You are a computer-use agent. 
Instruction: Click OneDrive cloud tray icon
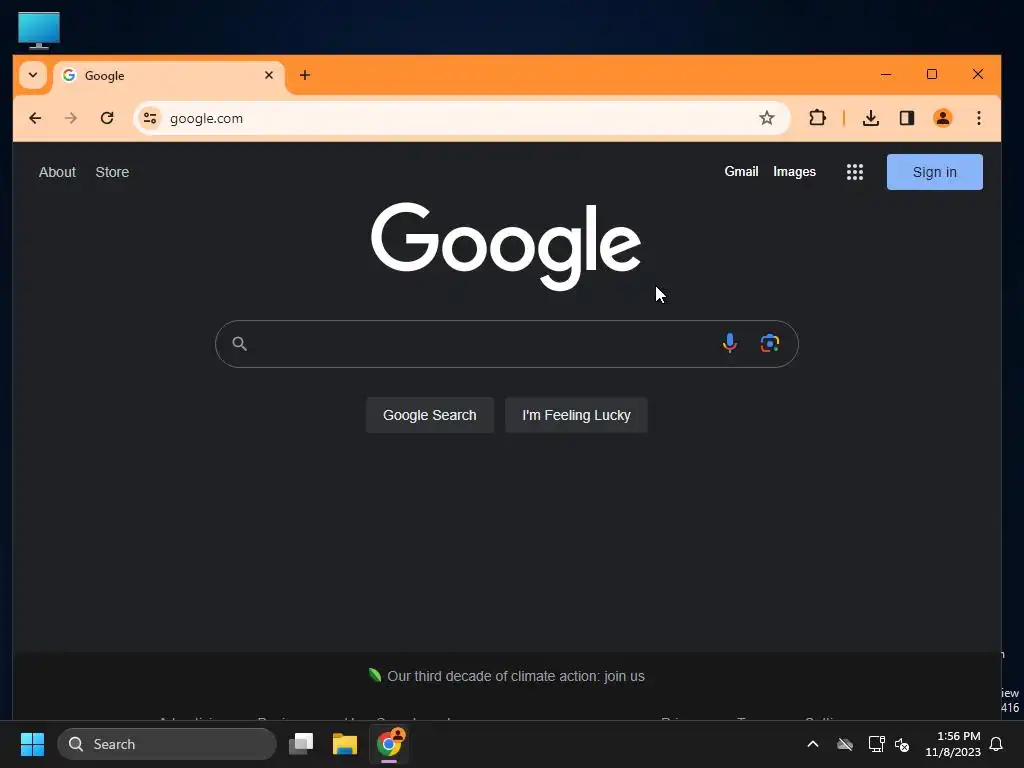coord(845,744)
